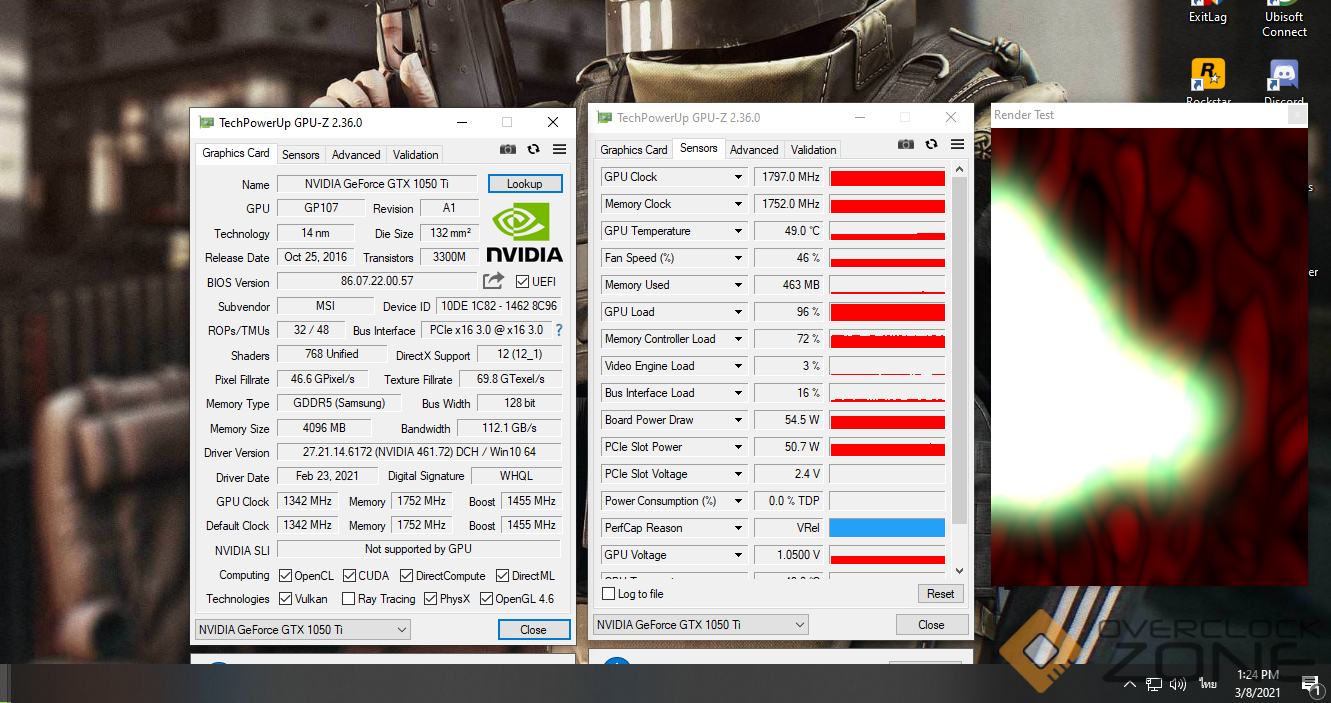Open the notification center icon
This screenshot has width=1331, height=703.
[x=1310, y=684]
